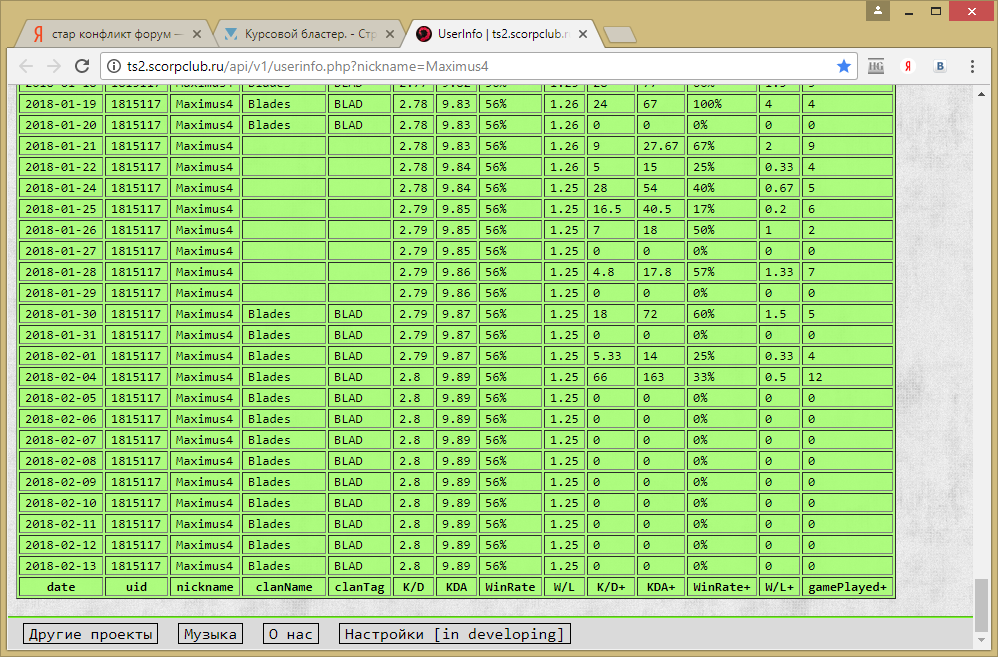Image resolution: width=998 pixels, height=657 pixels.
Task: Go back to the previous page
Action: pos(26,66)
